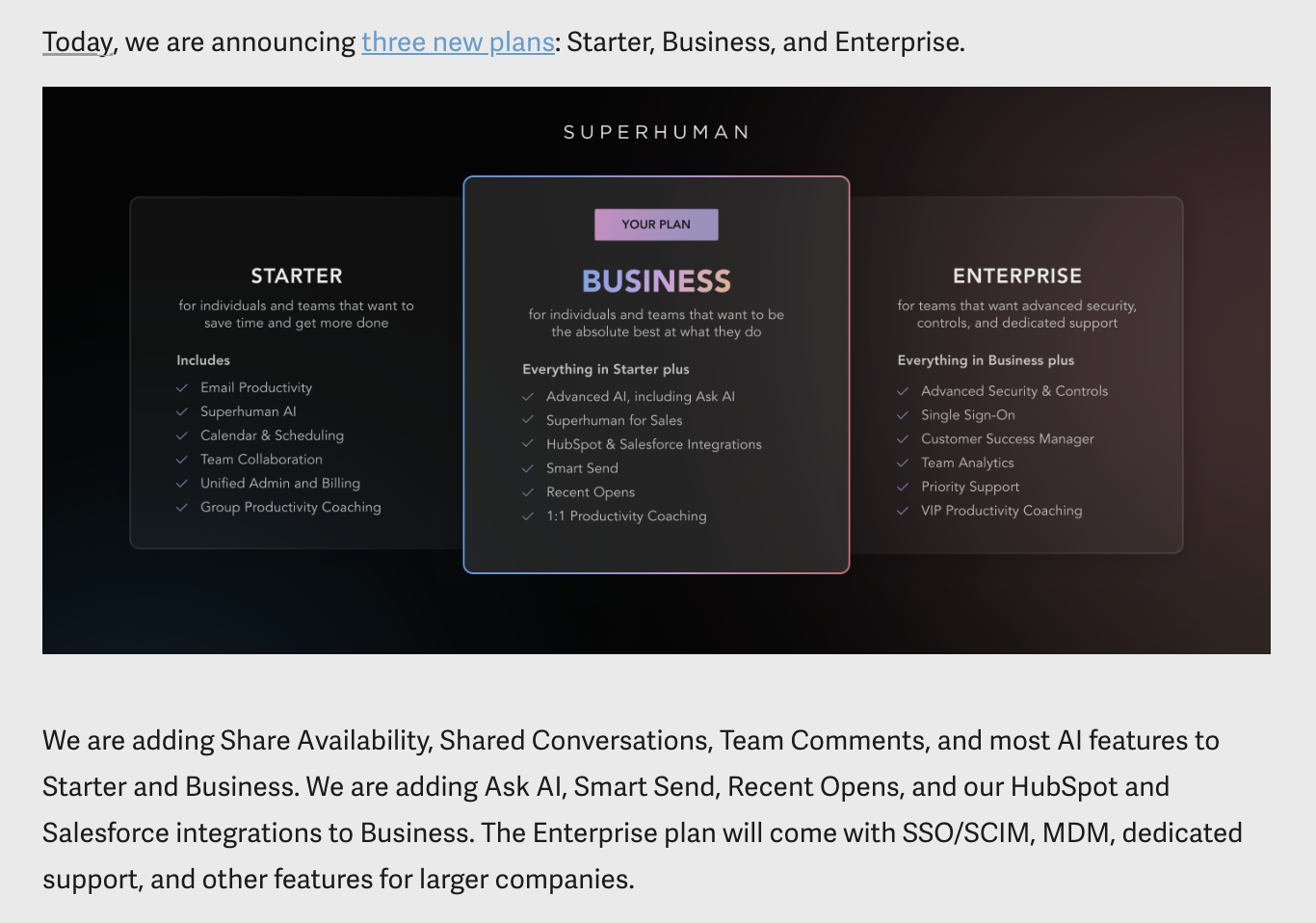Click "VIP Productivity Coaching" feature item
The height and width of the screenshot is (923, 1316).
point(1001,511)
